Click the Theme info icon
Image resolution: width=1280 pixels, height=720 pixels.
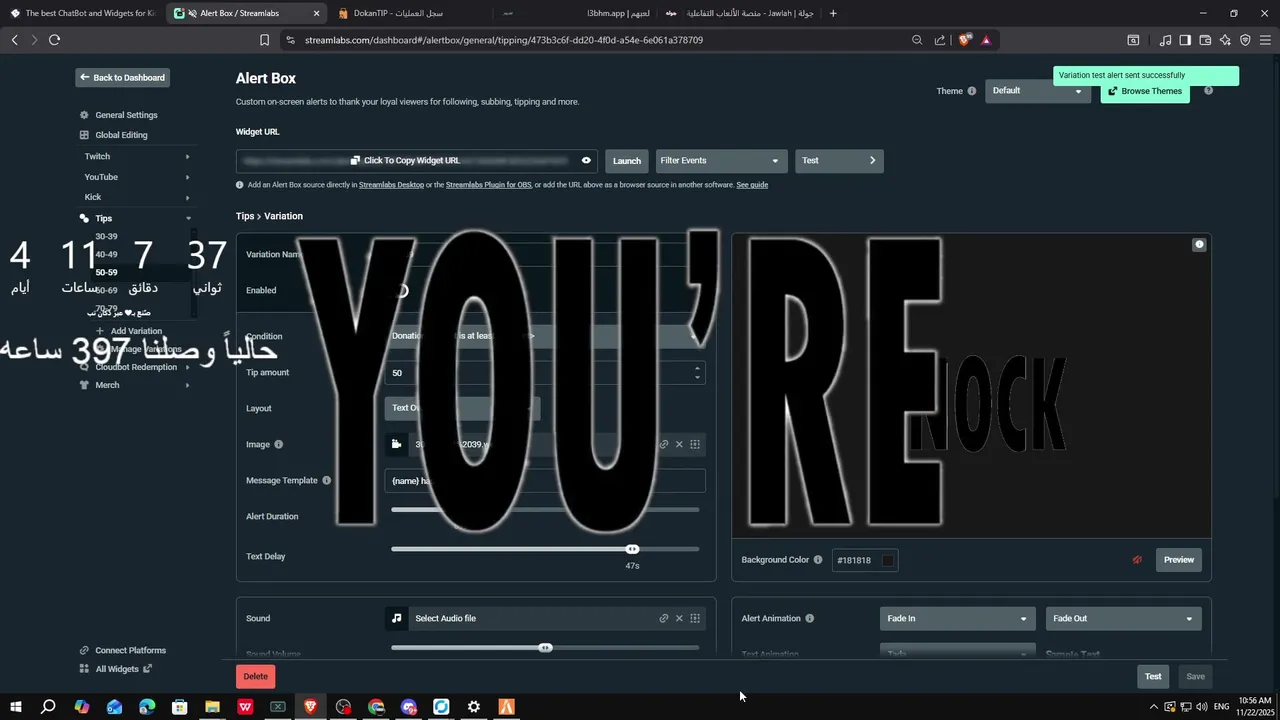pos(971,91)
